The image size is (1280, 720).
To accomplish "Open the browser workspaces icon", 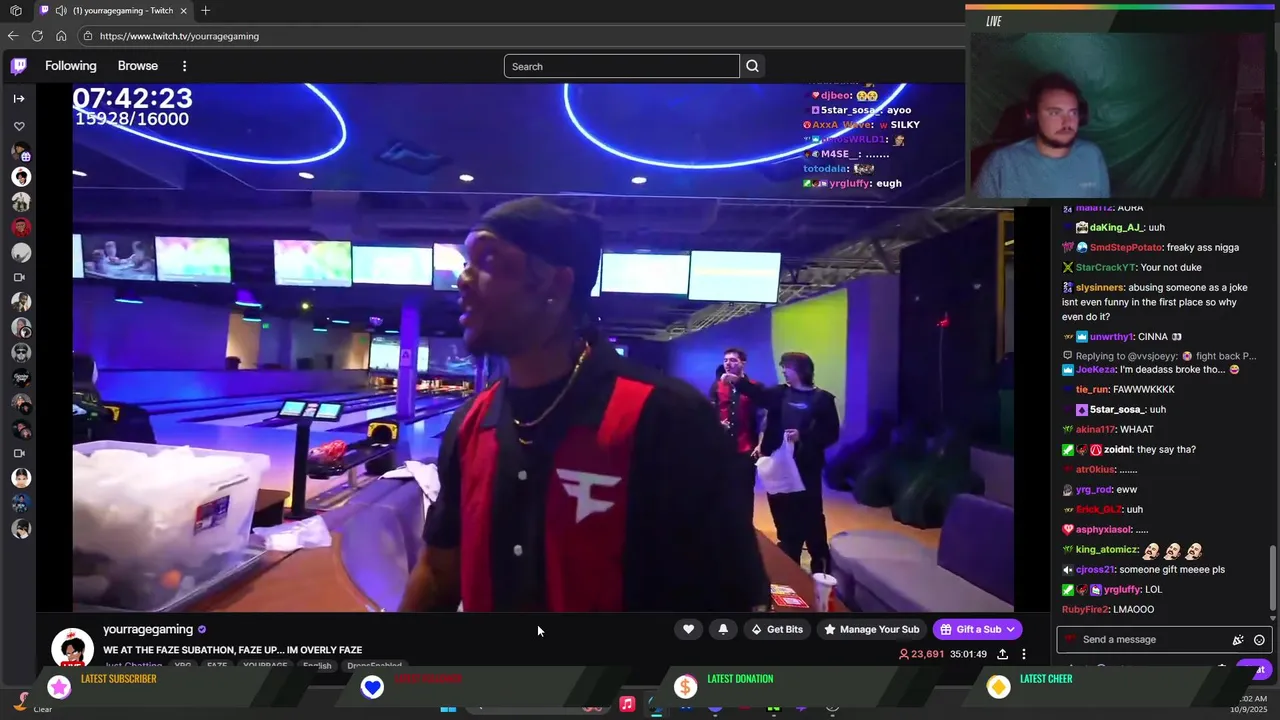I will pyautogui.click(x=15, y=10).
